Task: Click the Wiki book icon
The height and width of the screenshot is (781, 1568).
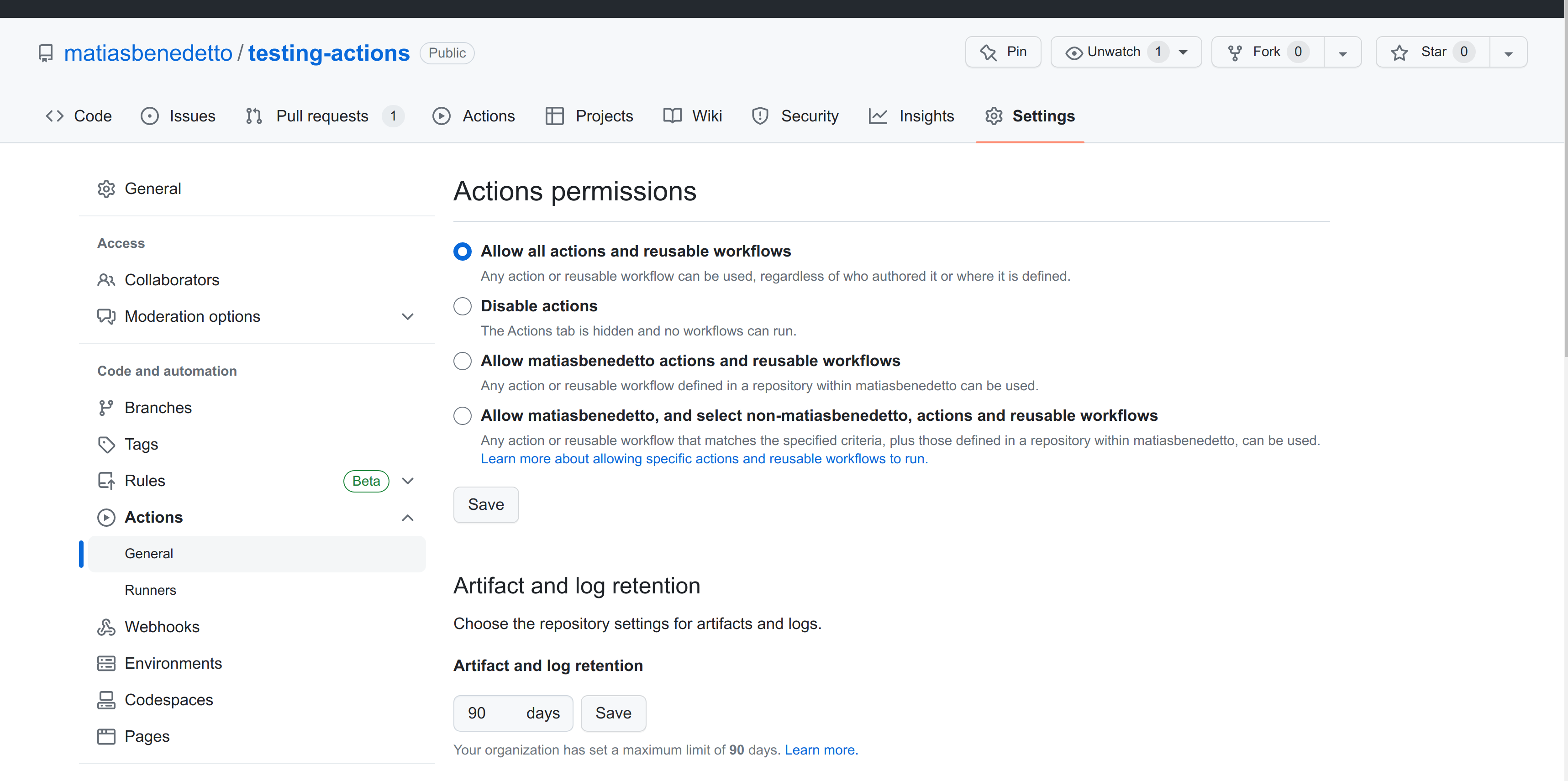Action: coord(672,115)
